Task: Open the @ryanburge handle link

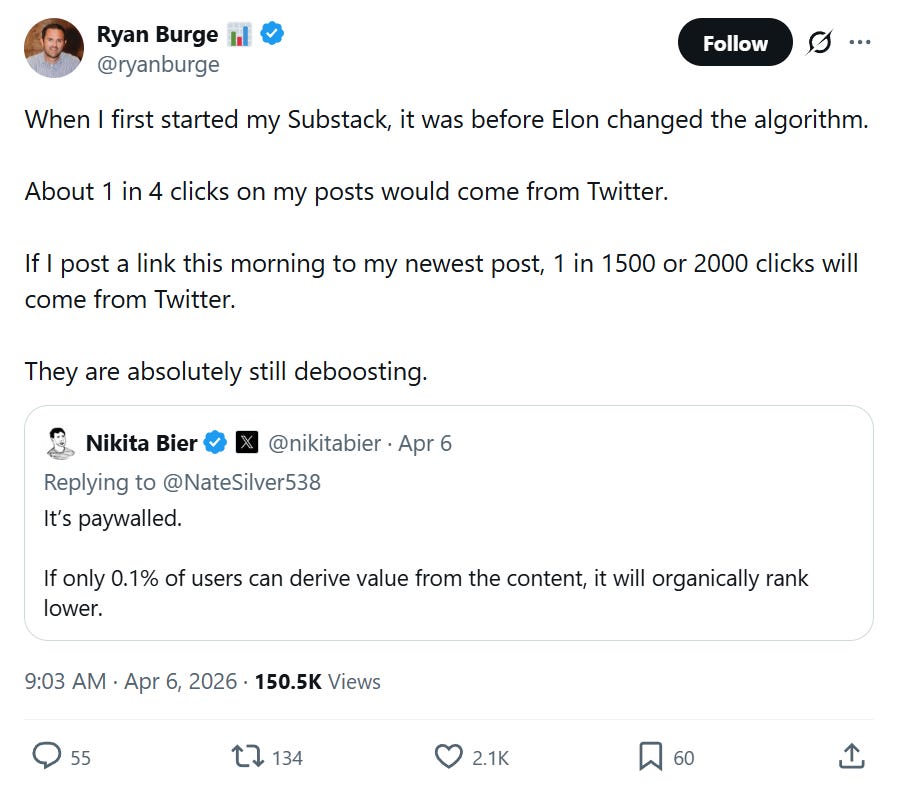Action: [x=158, y=65]
